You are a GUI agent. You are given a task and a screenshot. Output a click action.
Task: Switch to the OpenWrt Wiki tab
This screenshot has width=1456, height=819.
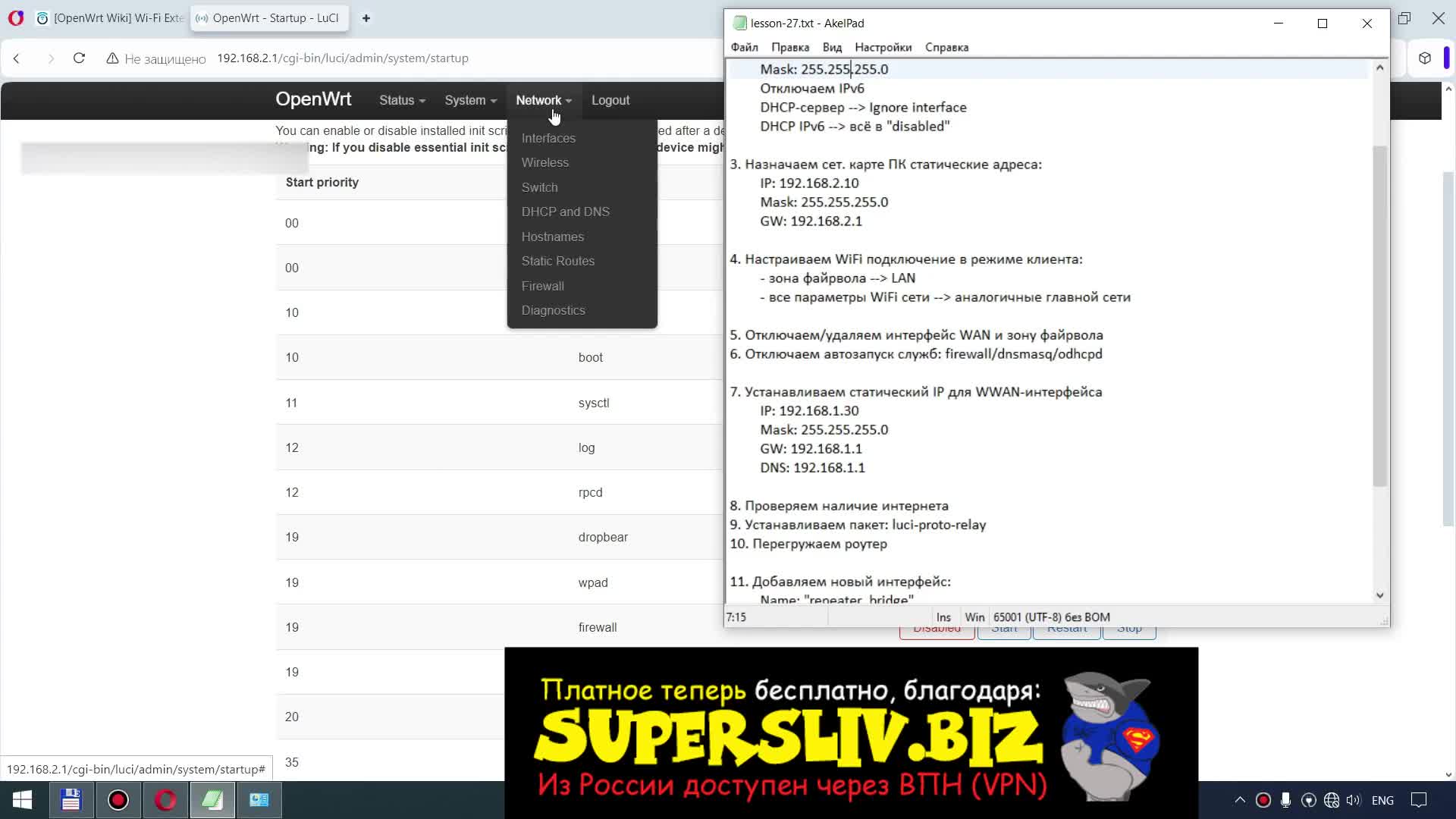110,18
